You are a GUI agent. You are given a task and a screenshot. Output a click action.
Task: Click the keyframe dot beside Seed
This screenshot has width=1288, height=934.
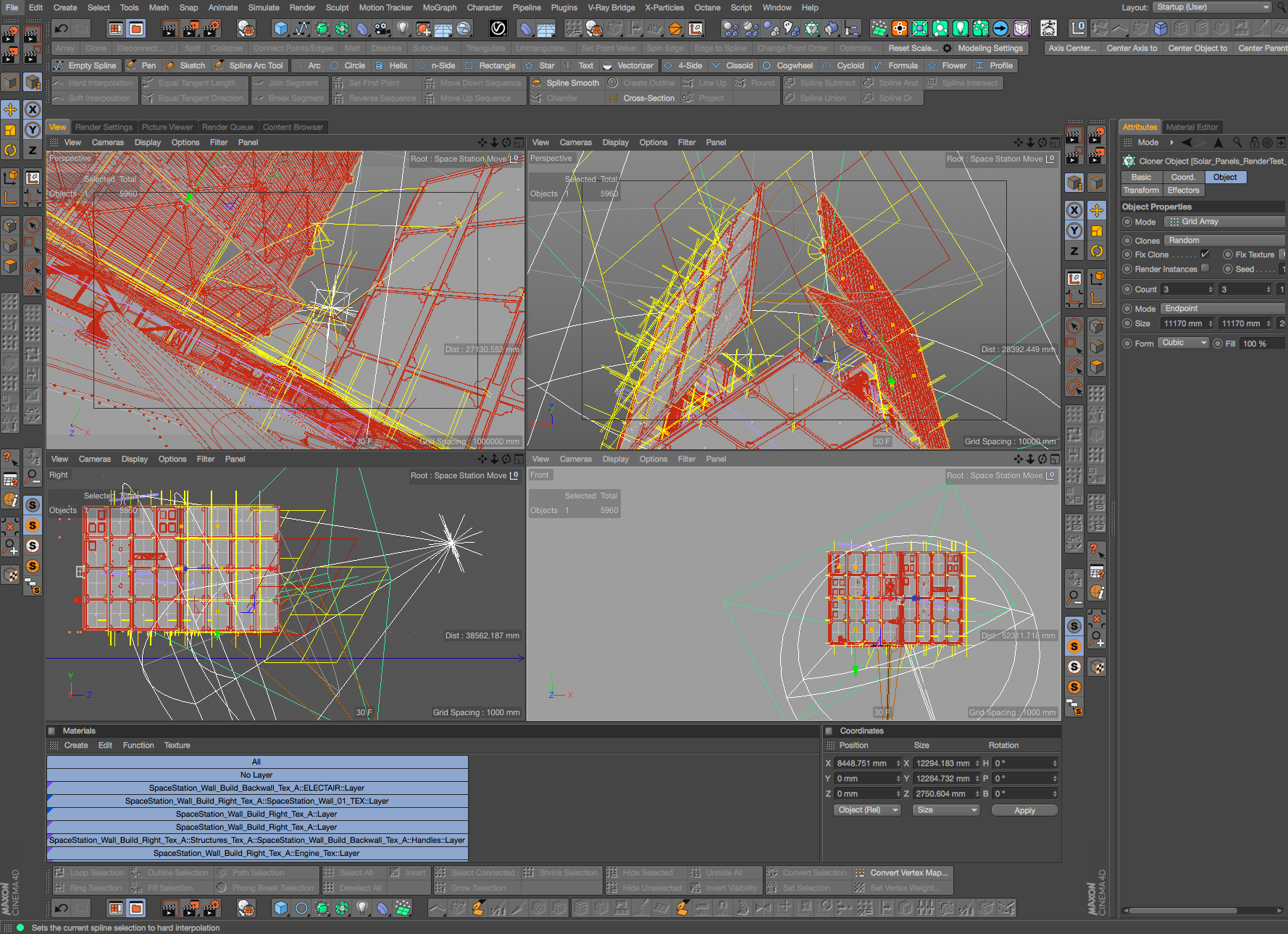click(1228, 269)
